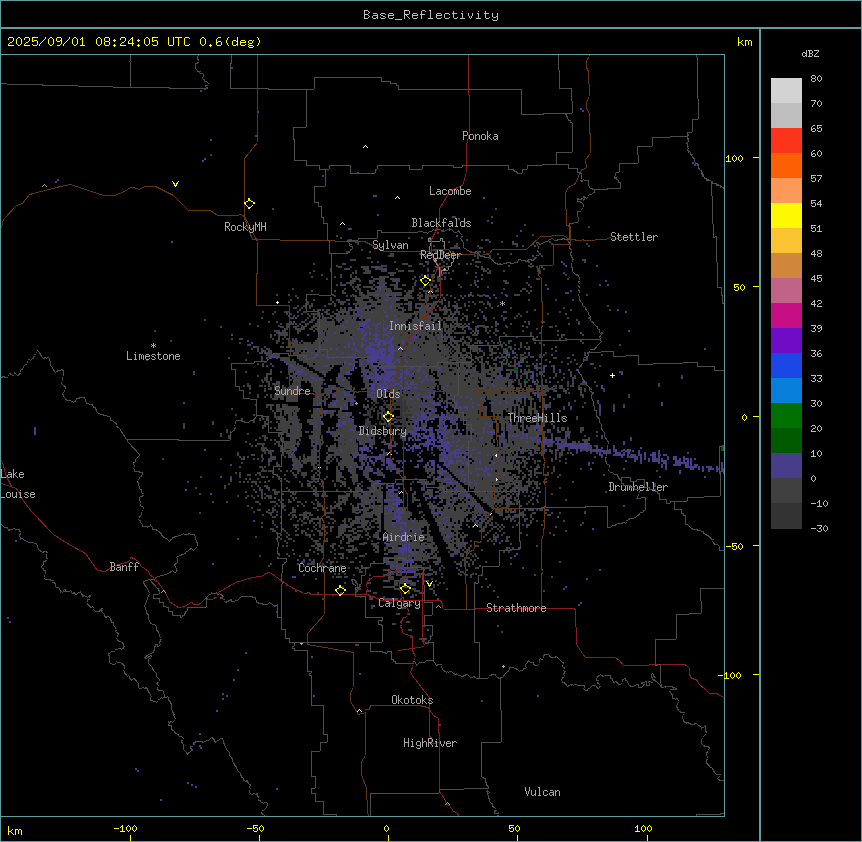Screen dimensions: 862x842
Task: Click the Olds town label
Action: pyautogui.click(x=388, y=394)
